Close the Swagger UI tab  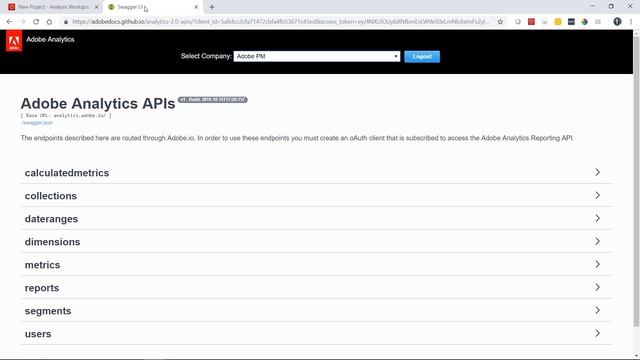[196, 7]
